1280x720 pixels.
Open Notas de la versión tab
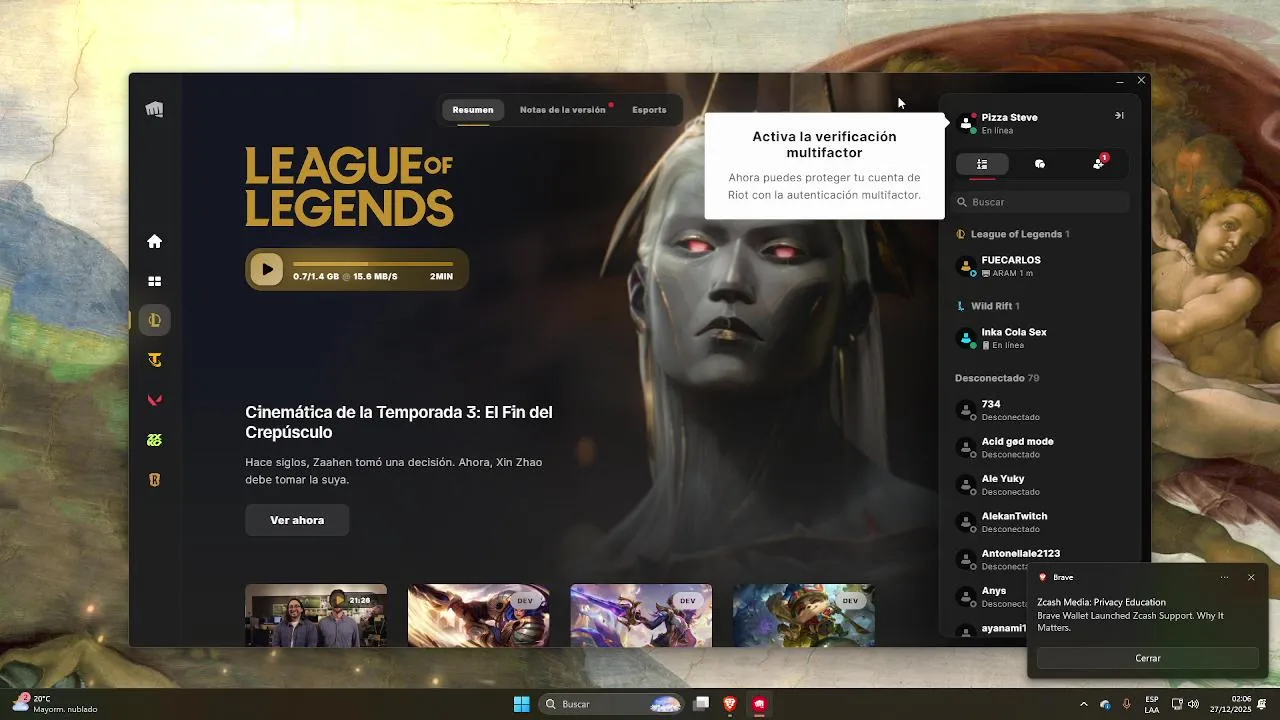coord(563,110)
